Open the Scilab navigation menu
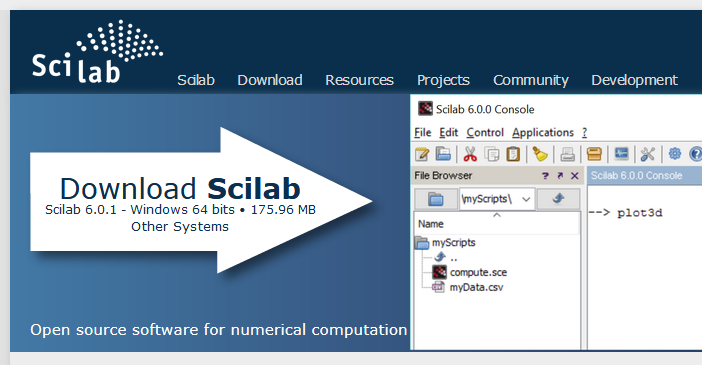 196,80
